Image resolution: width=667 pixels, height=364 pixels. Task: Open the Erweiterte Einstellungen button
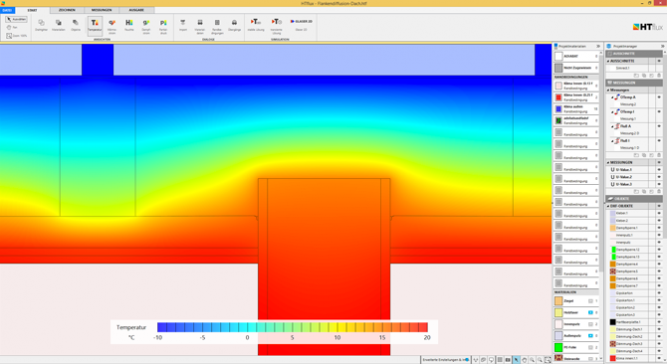(446, 360)
